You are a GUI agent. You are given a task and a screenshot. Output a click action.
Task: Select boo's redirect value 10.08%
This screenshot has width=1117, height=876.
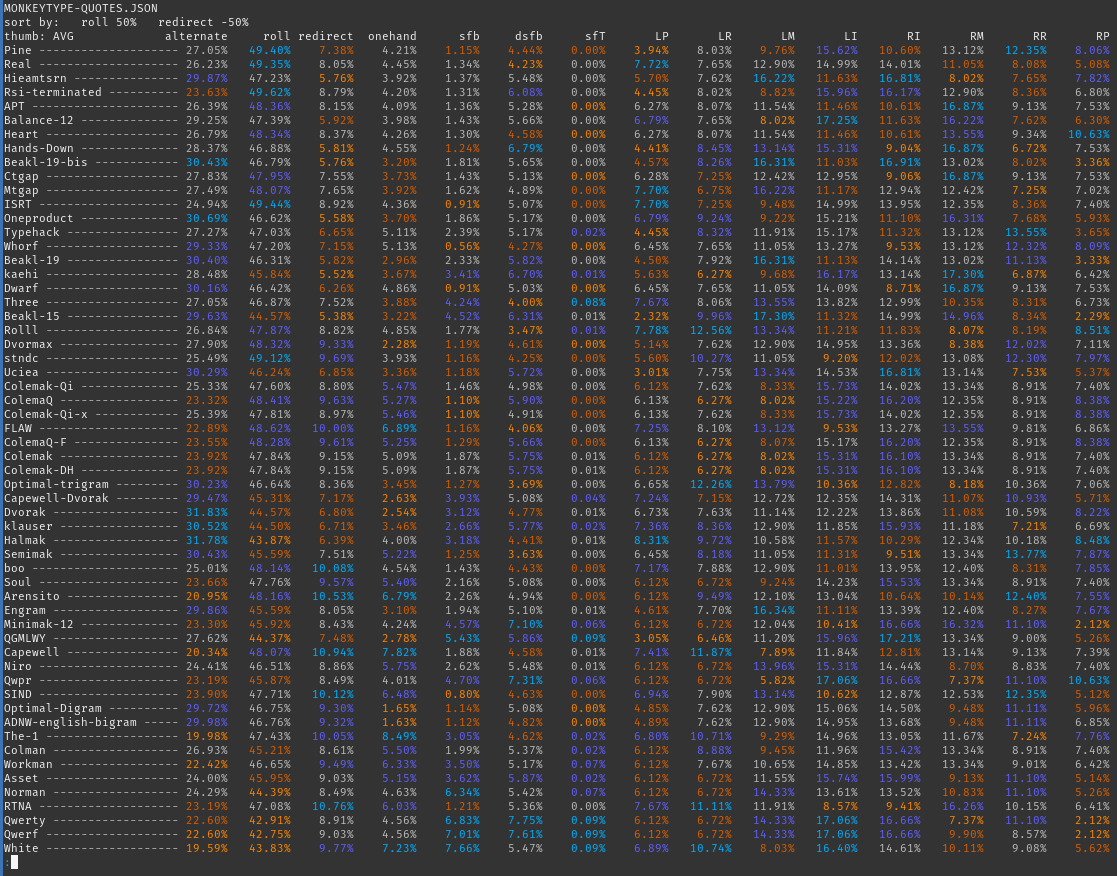pos(333,568)
